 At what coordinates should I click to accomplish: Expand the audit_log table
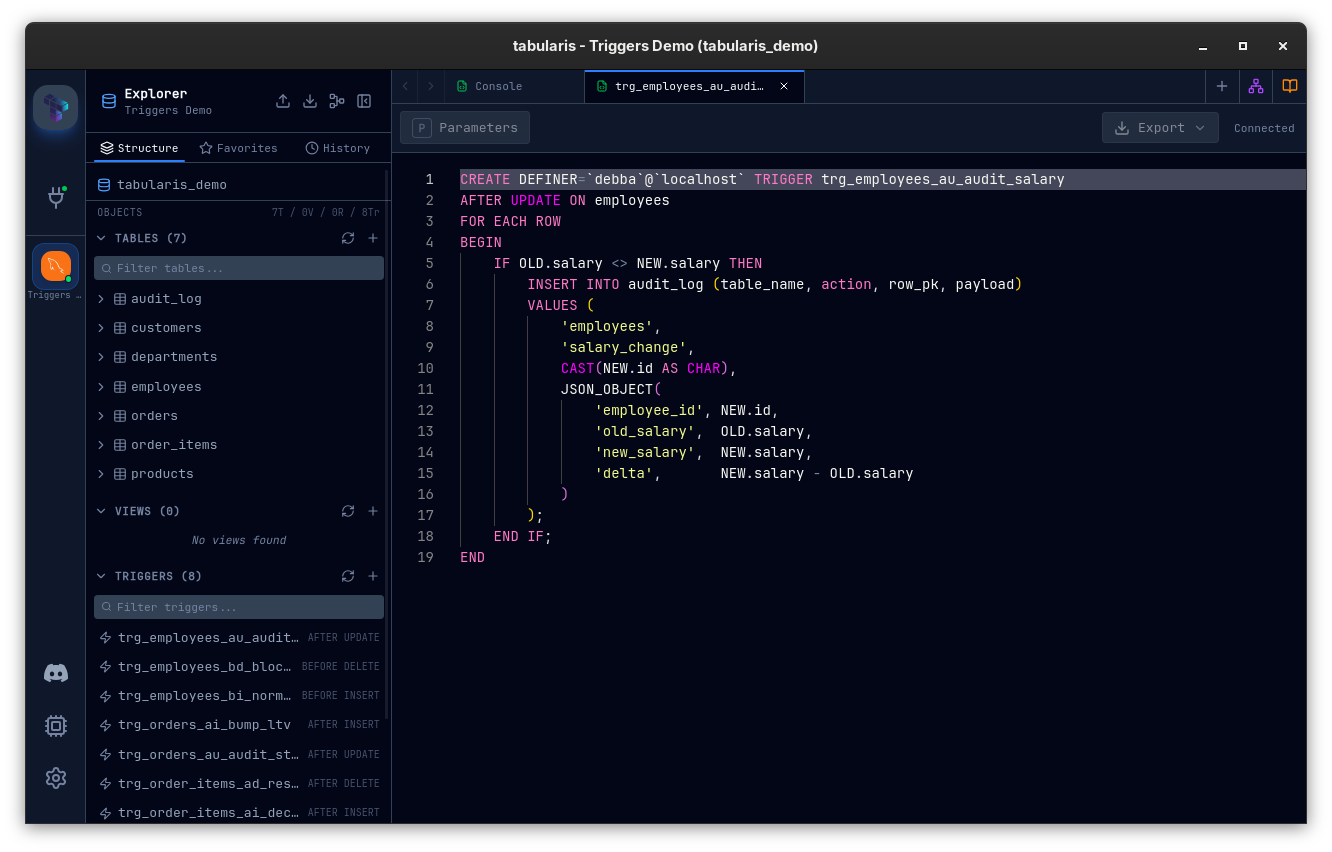(101, 299)
